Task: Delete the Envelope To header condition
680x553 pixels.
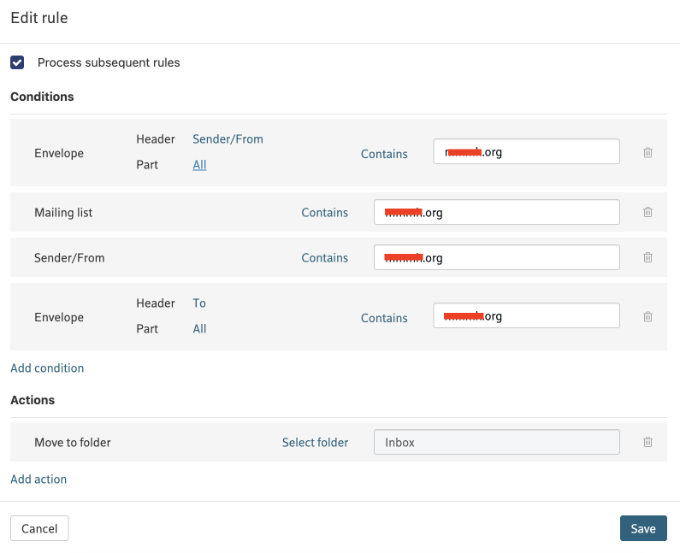Action: [x=647, y=317]
